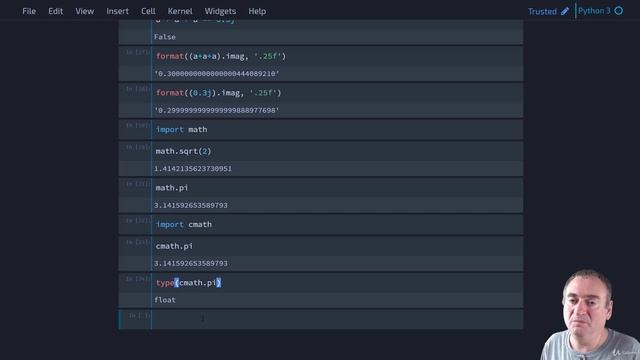
Task: Click the Trusted notebook button
Action: [542, 11]
